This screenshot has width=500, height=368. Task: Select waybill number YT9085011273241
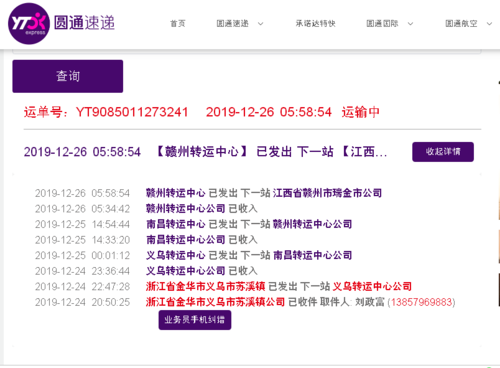coord(132,112)
